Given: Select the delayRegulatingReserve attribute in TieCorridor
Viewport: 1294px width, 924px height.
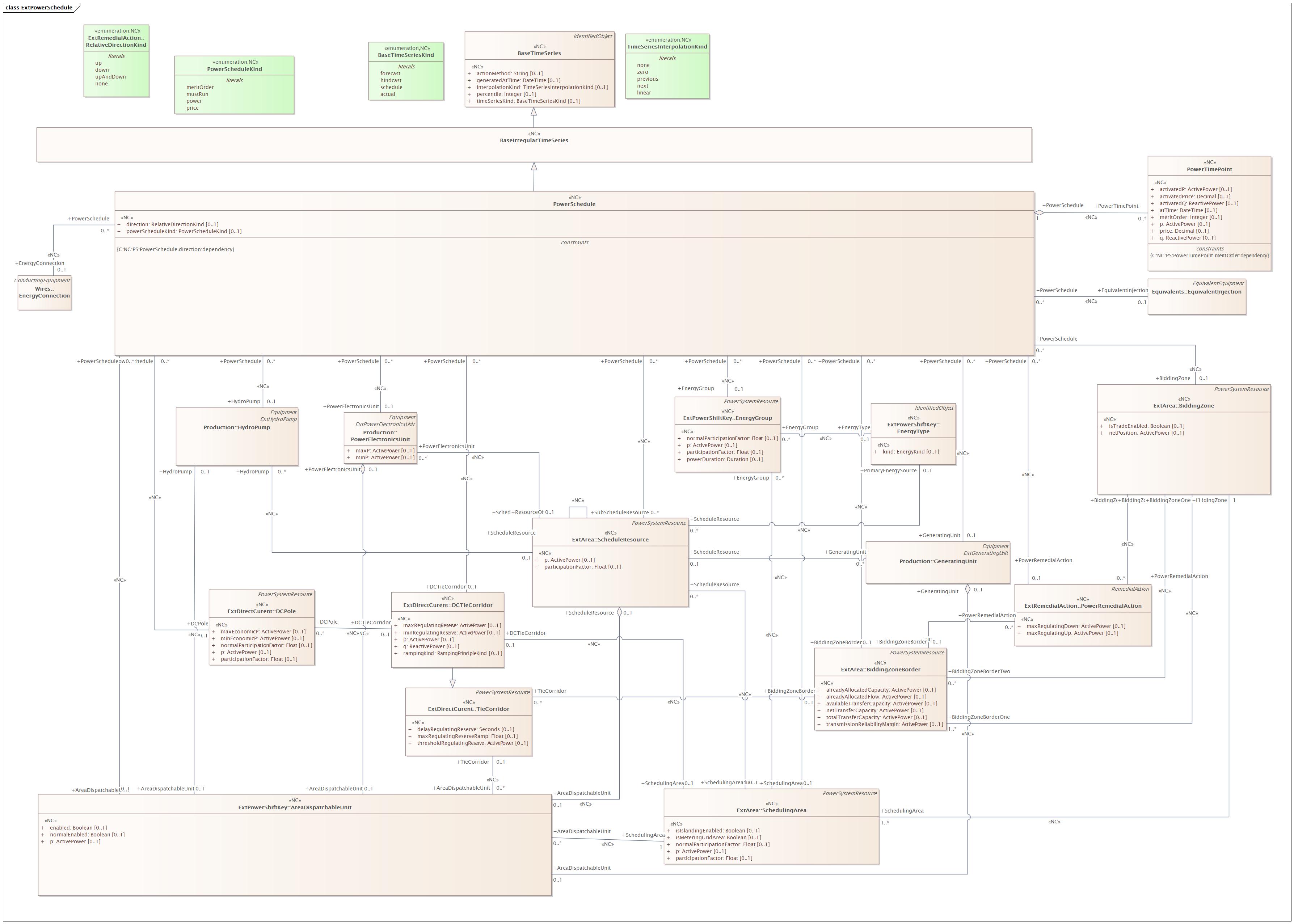Looking at the screenshot, I should (465, 730).
